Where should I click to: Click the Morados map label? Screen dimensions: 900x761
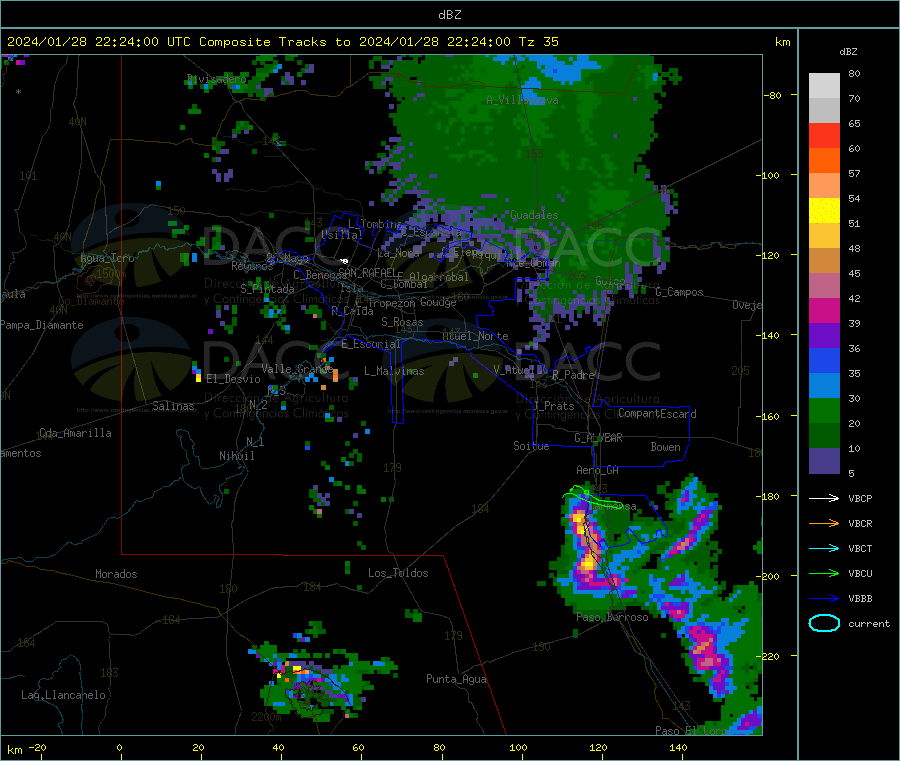click(116, 574)
